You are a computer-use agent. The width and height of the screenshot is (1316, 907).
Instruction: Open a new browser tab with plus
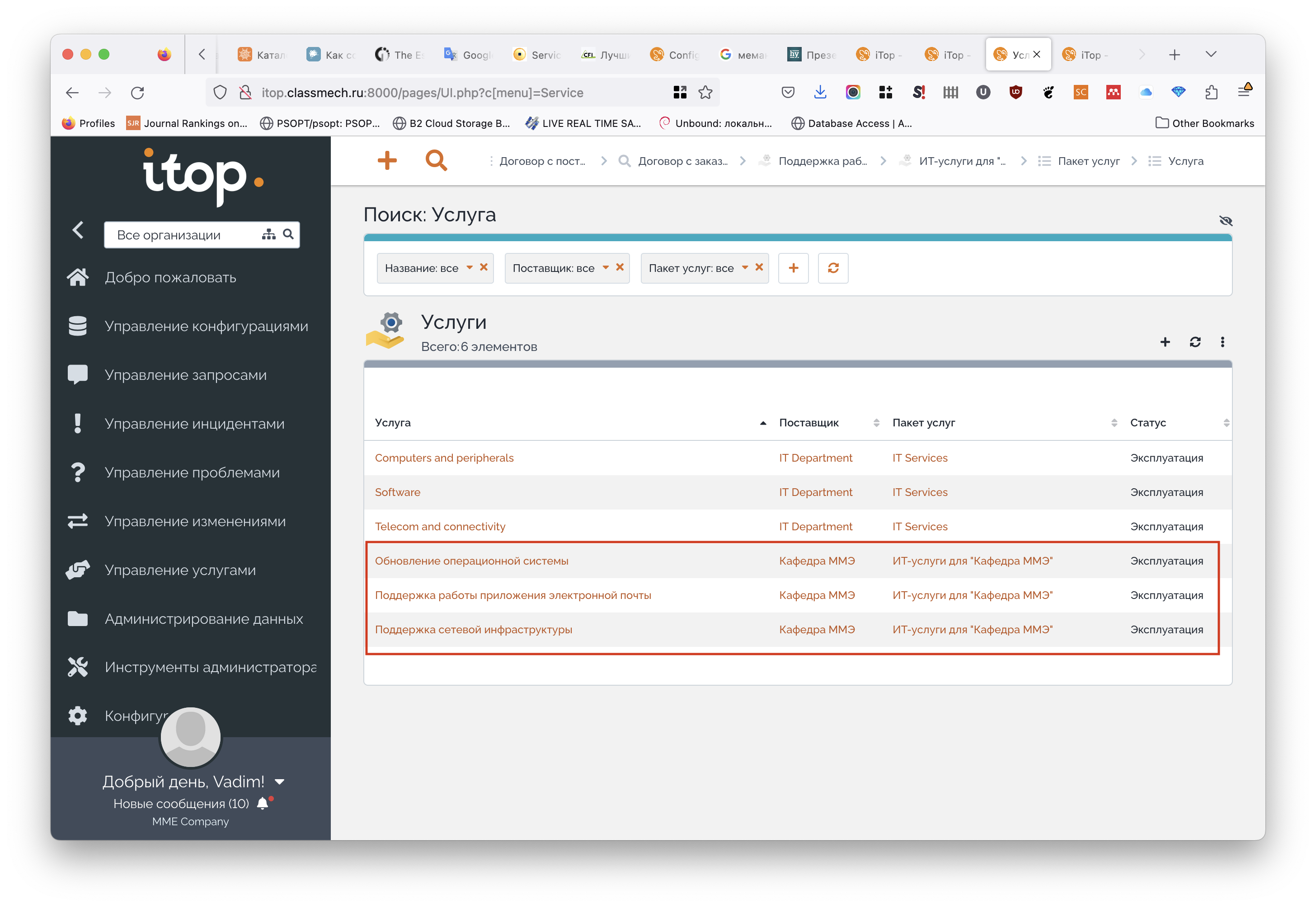click(x=1175, y=55)
